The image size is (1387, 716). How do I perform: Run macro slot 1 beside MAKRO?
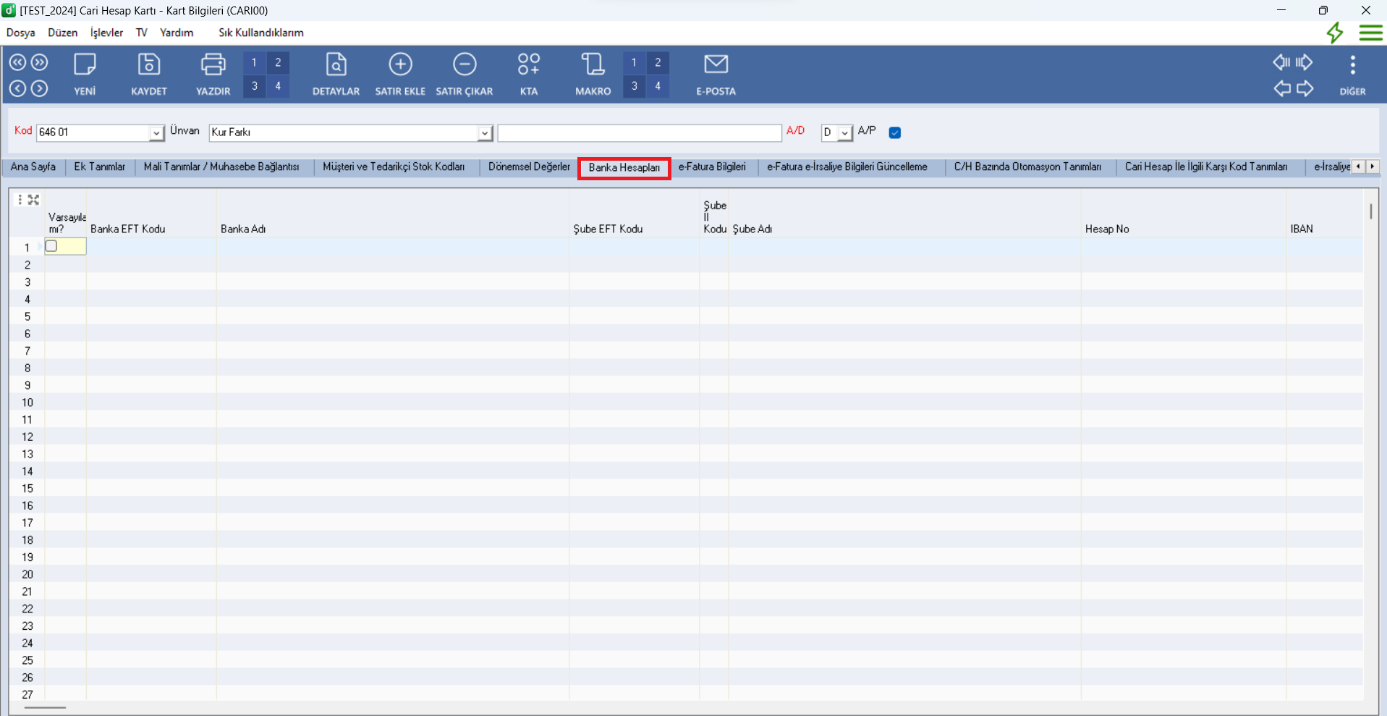pyautogui.click(x=633, y=63)
